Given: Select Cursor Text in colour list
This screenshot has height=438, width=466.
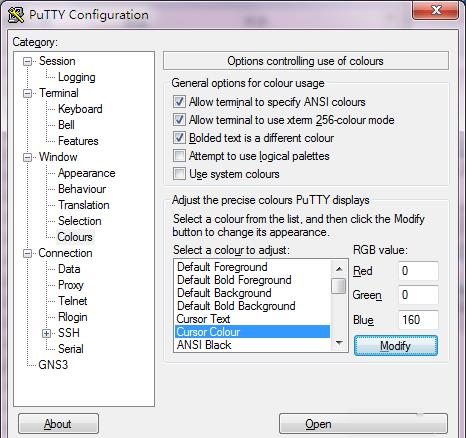Looking at the screenshot, I should [252, 319].
